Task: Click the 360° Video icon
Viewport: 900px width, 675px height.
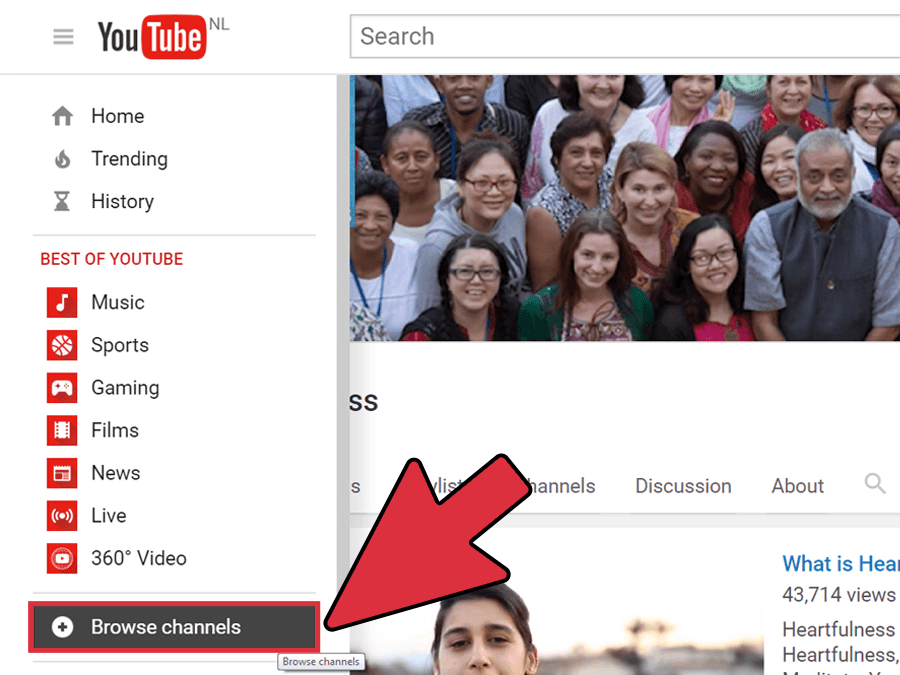Action: pos(62,558)
